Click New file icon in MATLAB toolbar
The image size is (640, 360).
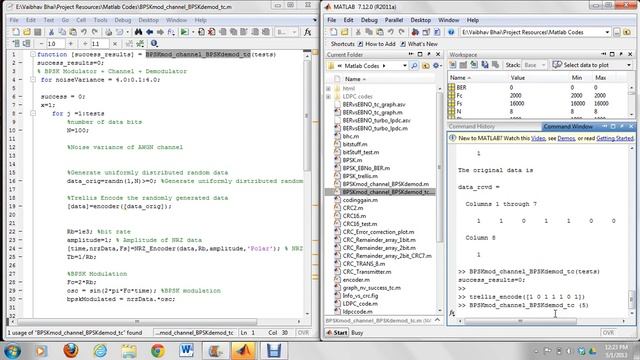click(x=333, y=32)
